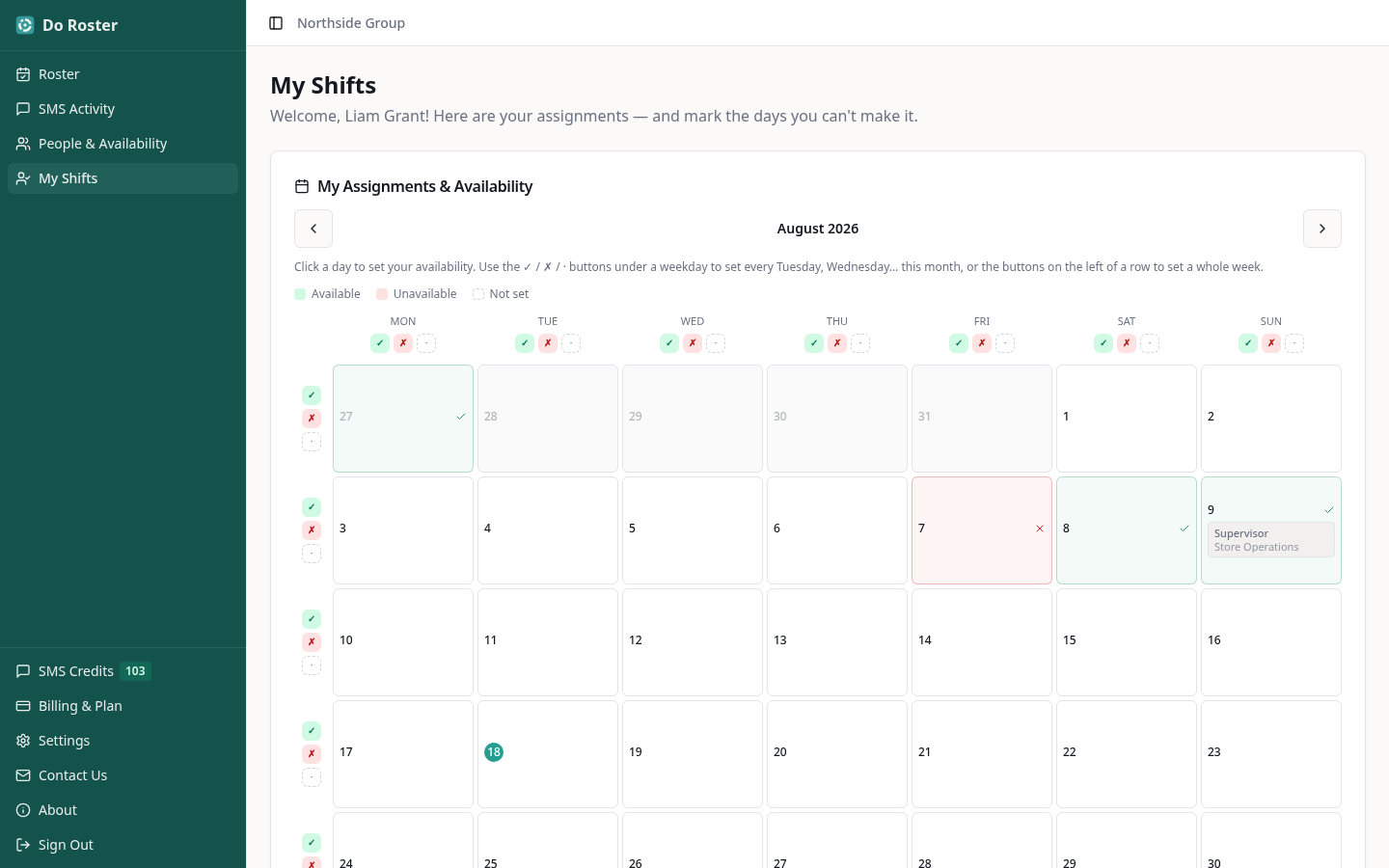Clear availability for all Wednesdays
The height and width of the screenshot is (868, 1389).
point(716,343)
